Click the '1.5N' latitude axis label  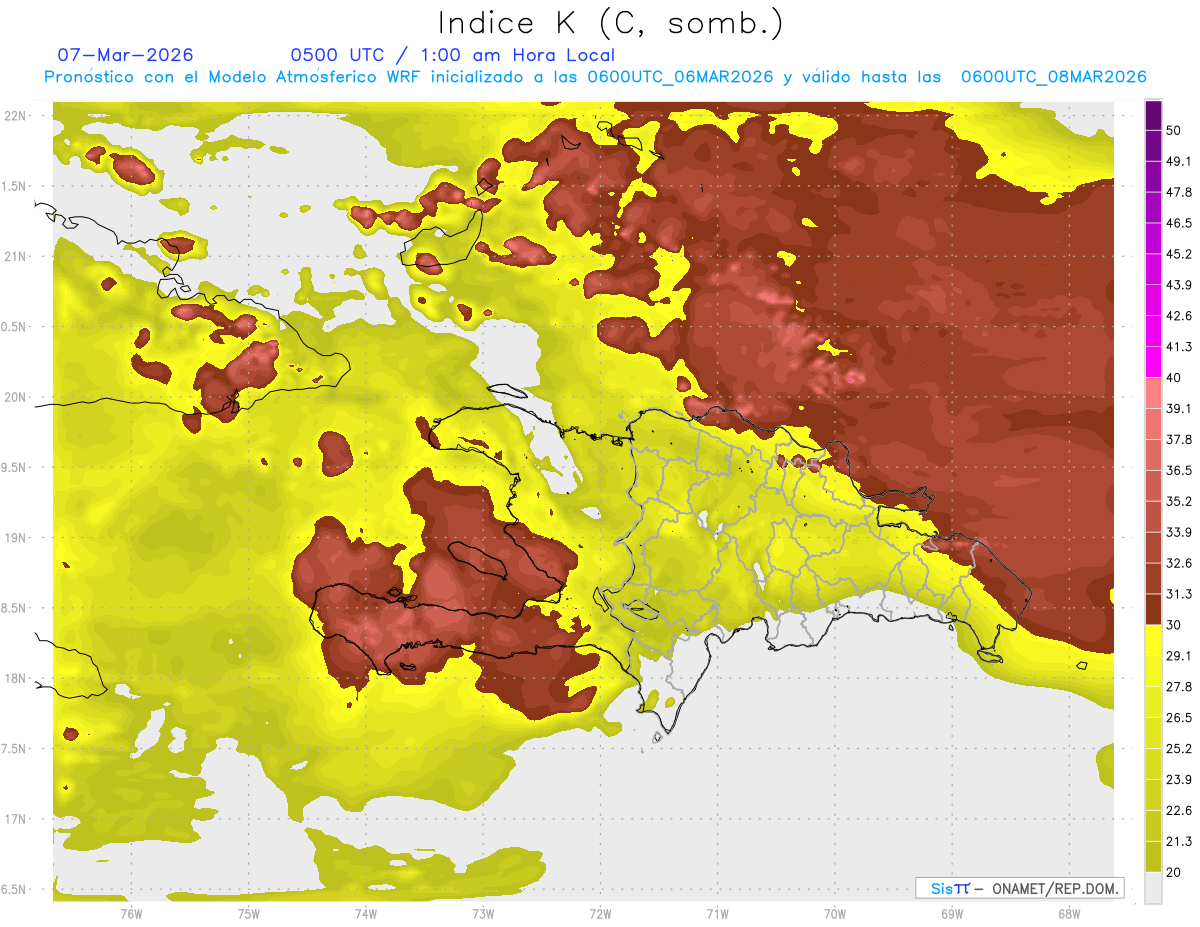coord(14,186)
